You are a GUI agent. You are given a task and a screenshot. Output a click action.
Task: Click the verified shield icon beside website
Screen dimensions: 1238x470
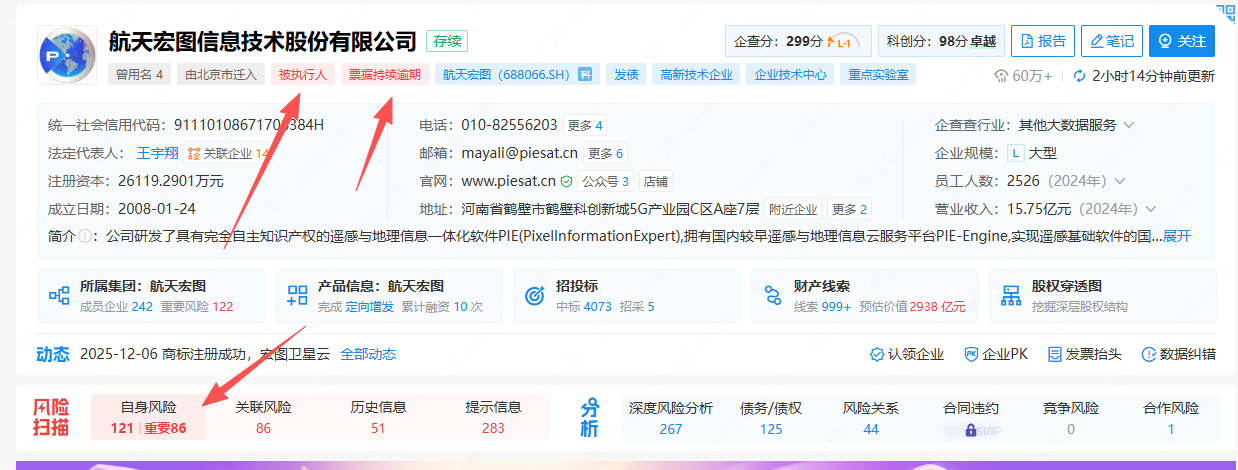(566, 181)
